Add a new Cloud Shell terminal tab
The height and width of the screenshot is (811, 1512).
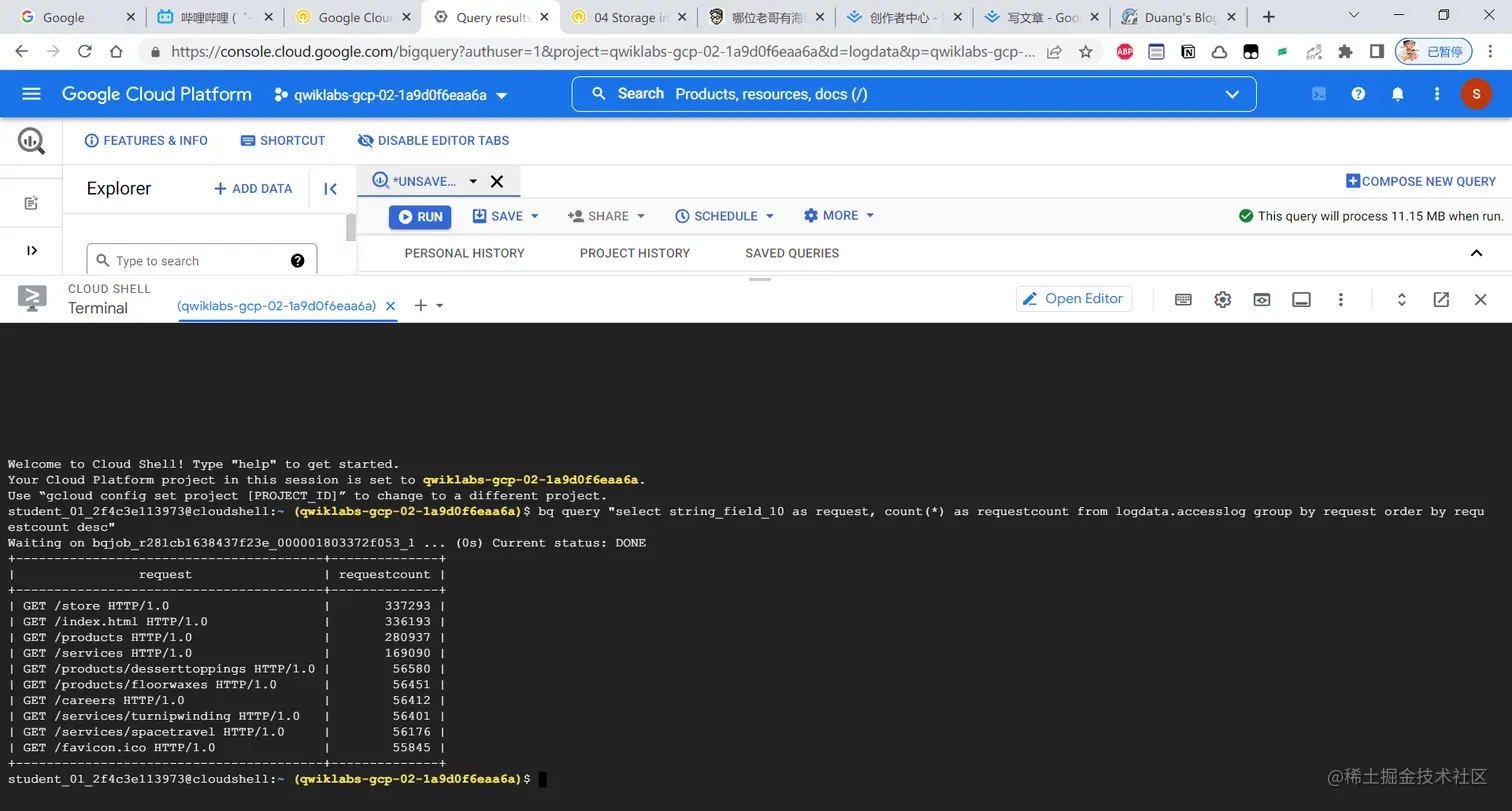[x=420, y=306]
